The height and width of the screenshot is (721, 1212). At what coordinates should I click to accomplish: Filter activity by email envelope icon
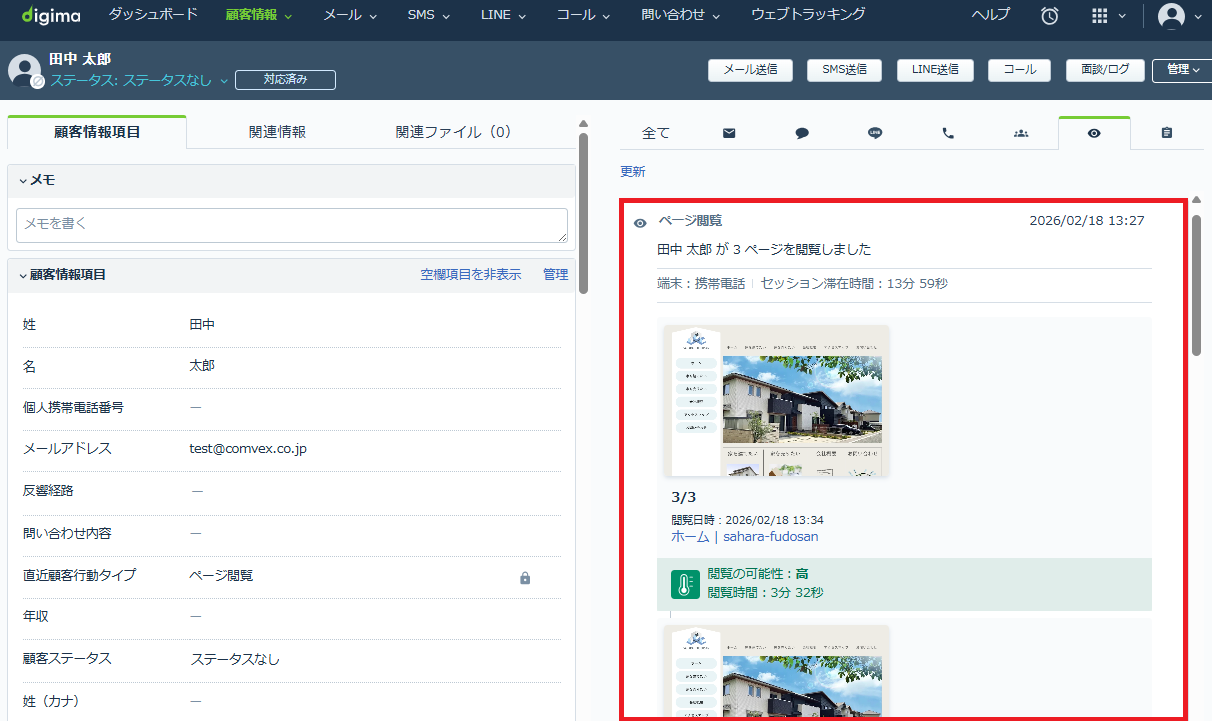[x=729, y=133]
